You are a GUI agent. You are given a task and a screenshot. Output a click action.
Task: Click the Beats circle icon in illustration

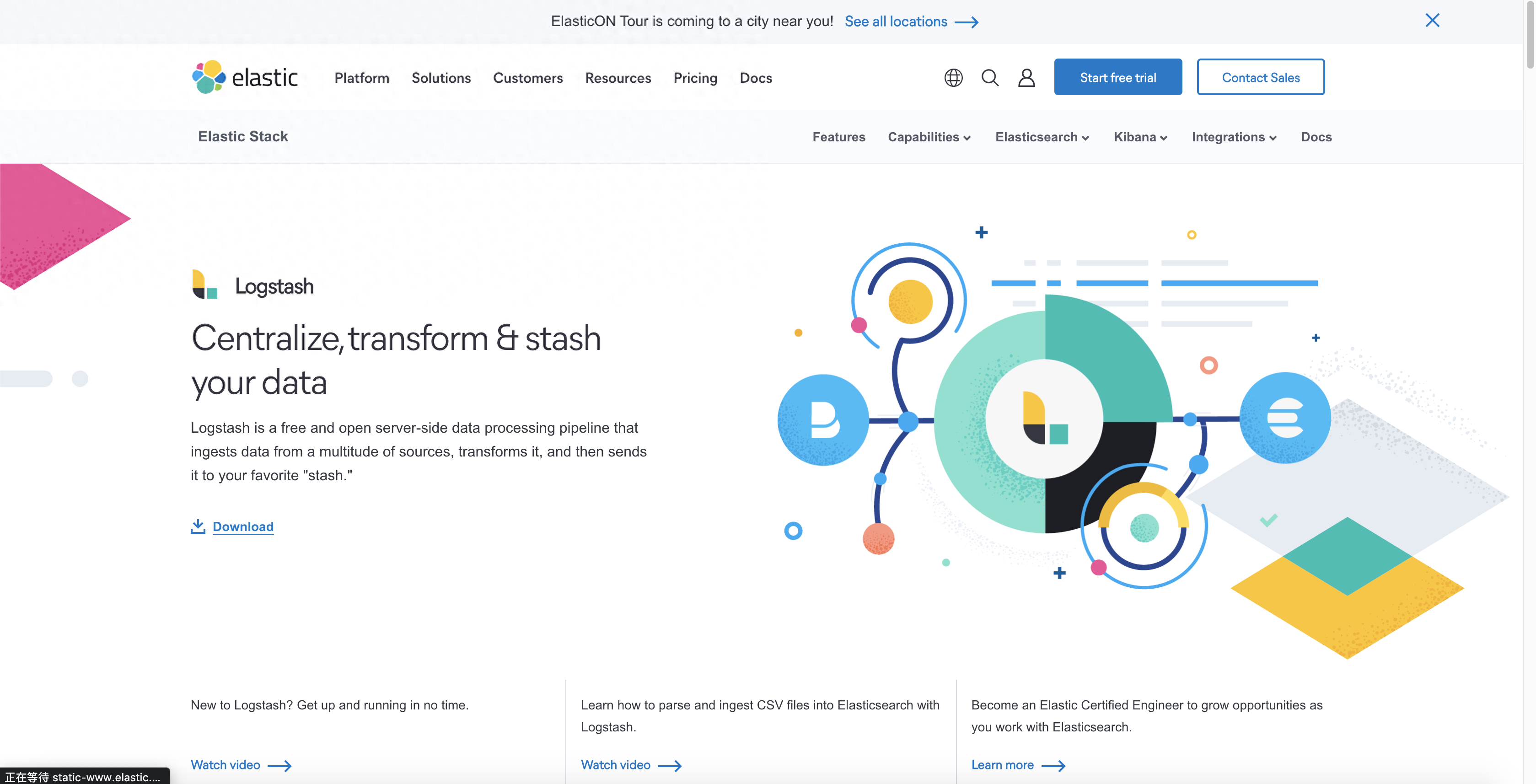[x=823, y=420]
